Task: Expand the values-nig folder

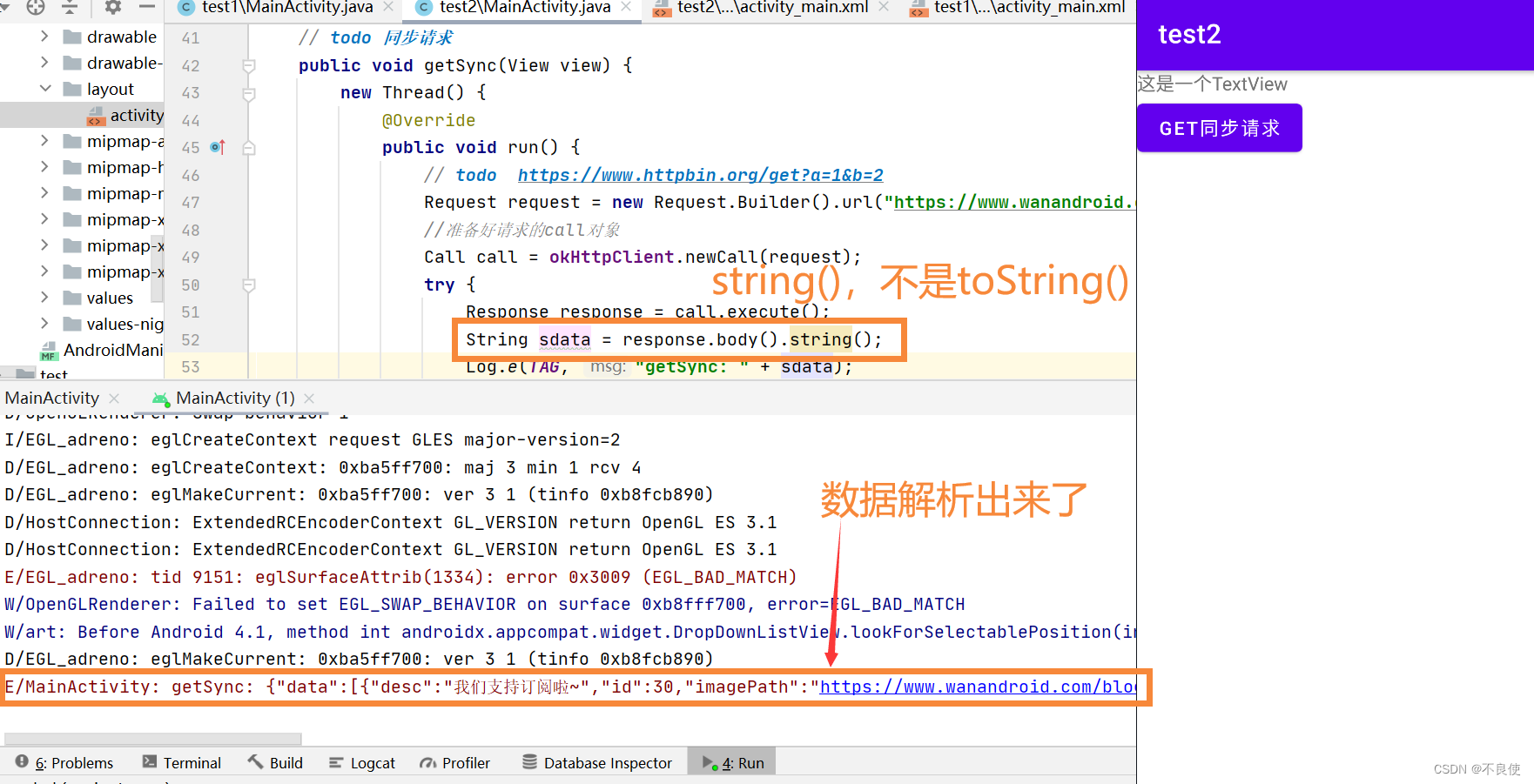Action: pyautogui.click(x=44, y=324)
